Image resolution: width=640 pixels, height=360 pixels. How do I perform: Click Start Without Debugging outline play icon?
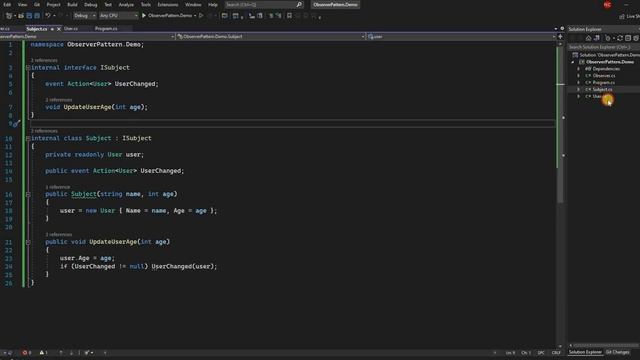(x=201, y=16)
